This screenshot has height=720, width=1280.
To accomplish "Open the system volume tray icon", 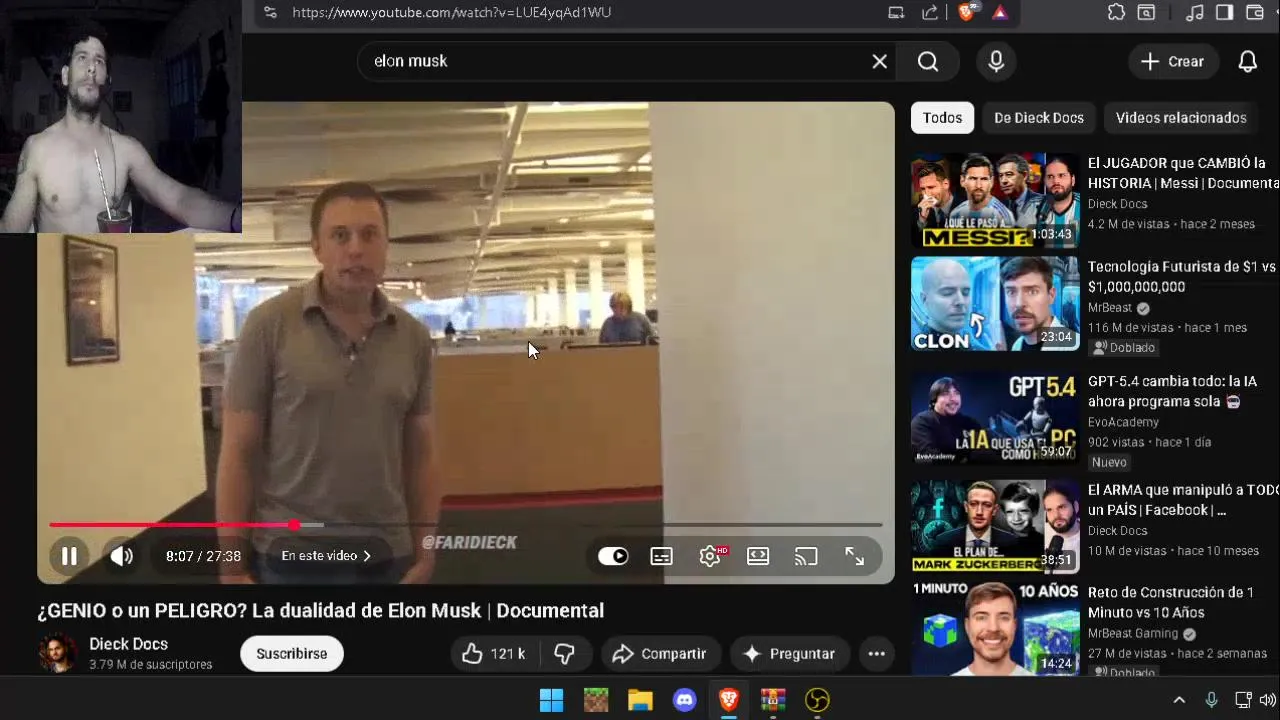I will click(1267, 700).
